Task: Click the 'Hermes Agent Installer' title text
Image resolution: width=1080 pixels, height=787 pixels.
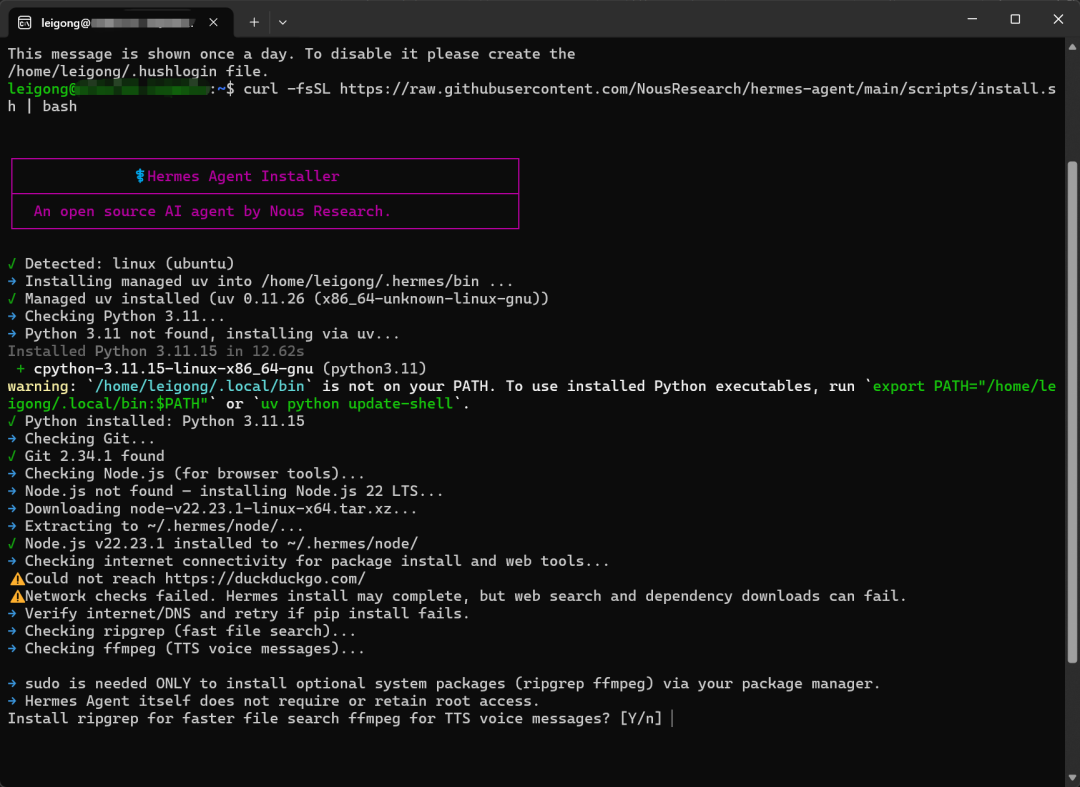Action: 243,176
